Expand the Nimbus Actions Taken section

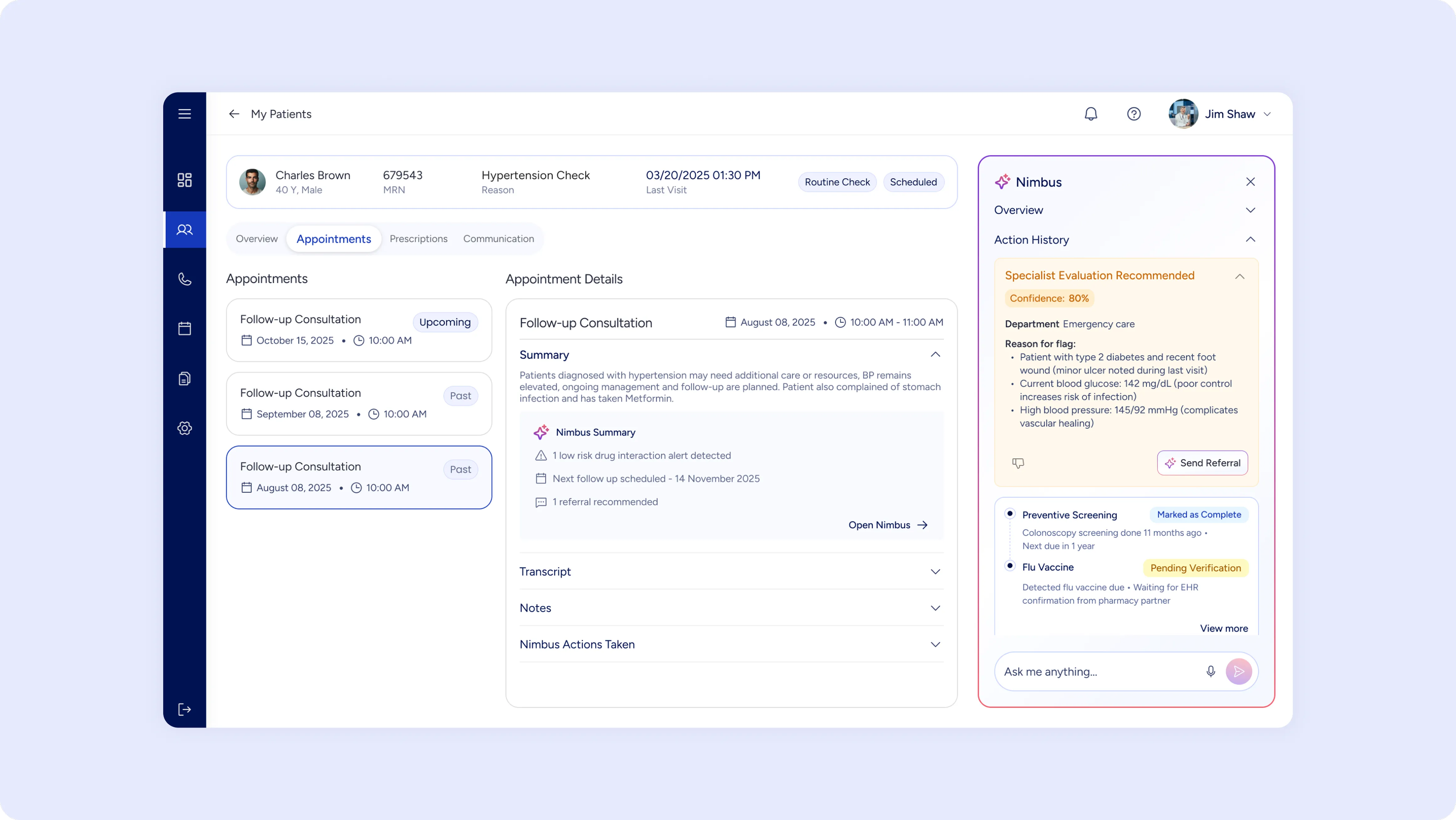935,645
